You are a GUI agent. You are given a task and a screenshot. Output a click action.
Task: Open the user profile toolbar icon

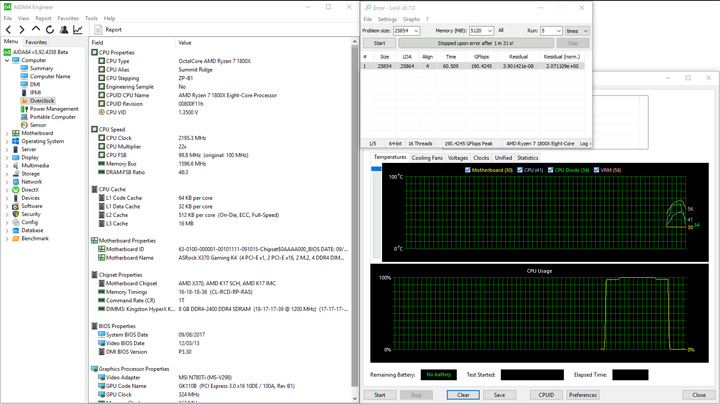coord(64,30)
